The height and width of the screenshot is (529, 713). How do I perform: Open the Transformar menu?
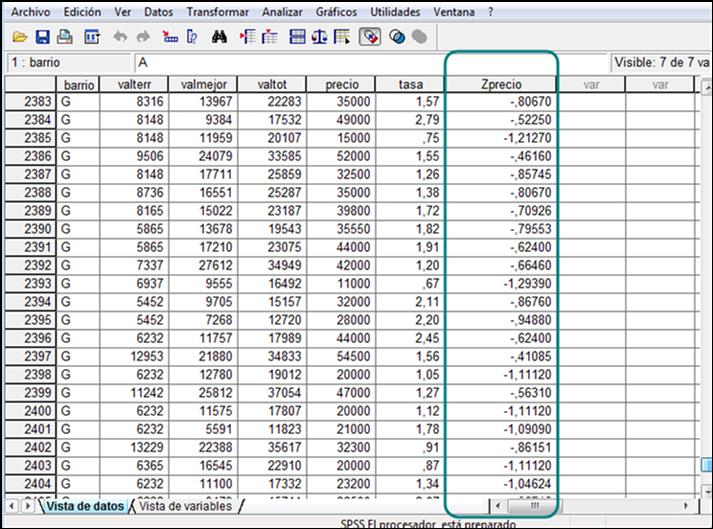tap(218, 12)
